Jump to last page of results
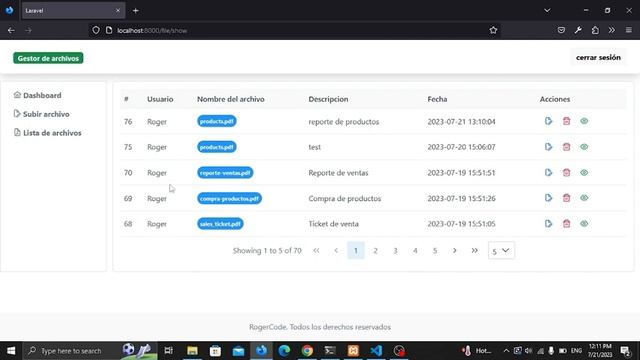This screenshot has width=640, height=360. pyautogui.click(x=474, y=251)
